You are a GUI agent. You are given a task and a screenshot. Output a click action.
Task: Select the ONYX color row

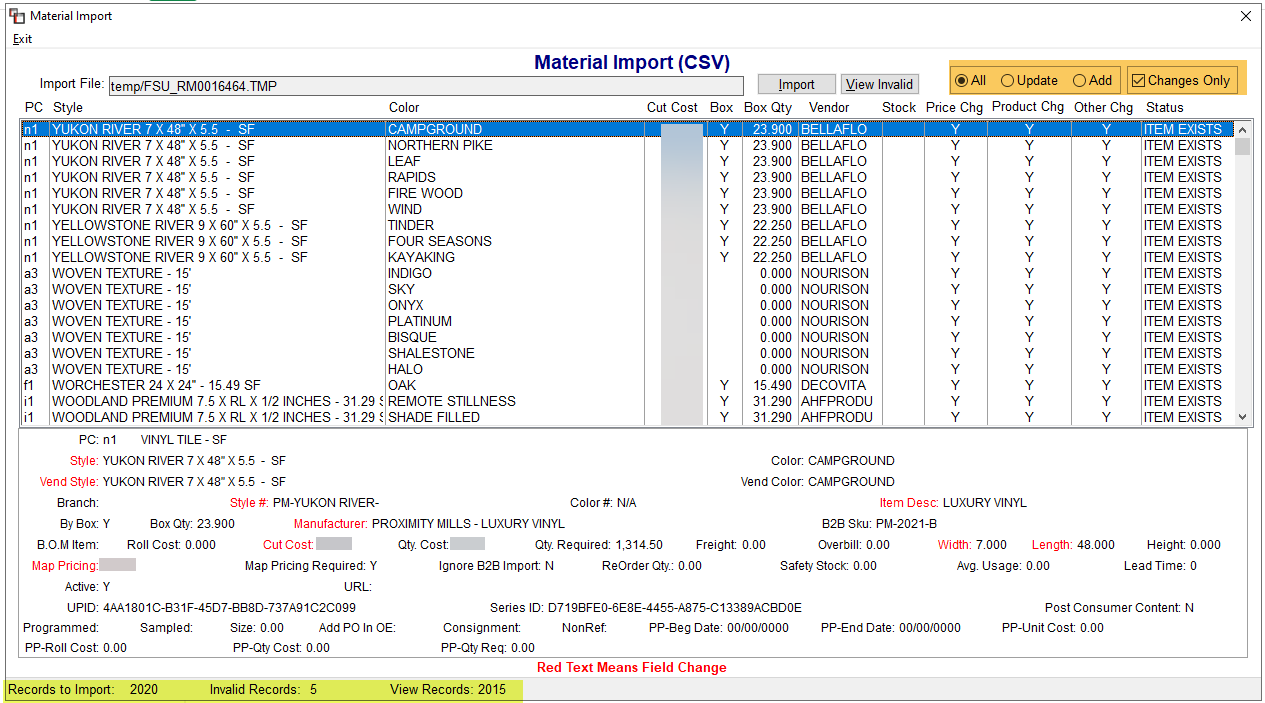(627, 305)
